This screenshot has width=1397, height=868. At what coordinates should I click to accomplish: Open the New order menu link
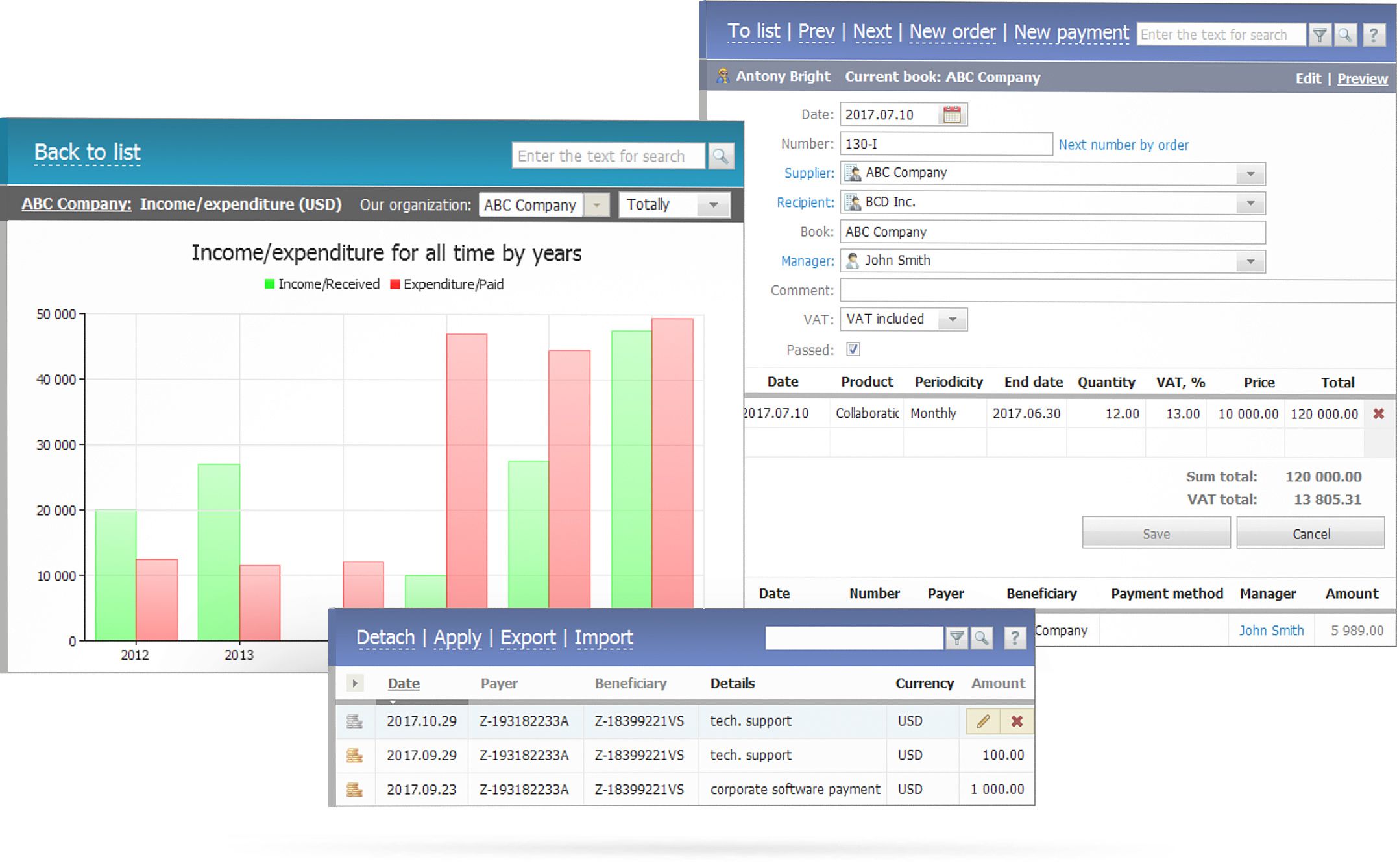coord(952,32)
